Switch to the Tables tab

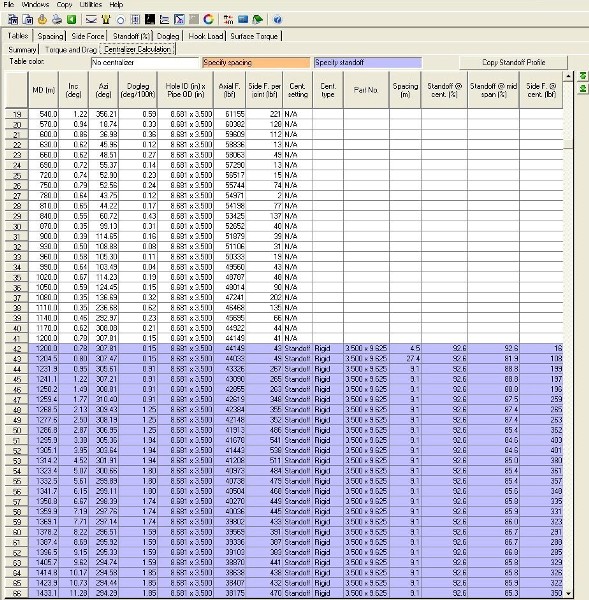click(x=18, y=36)
